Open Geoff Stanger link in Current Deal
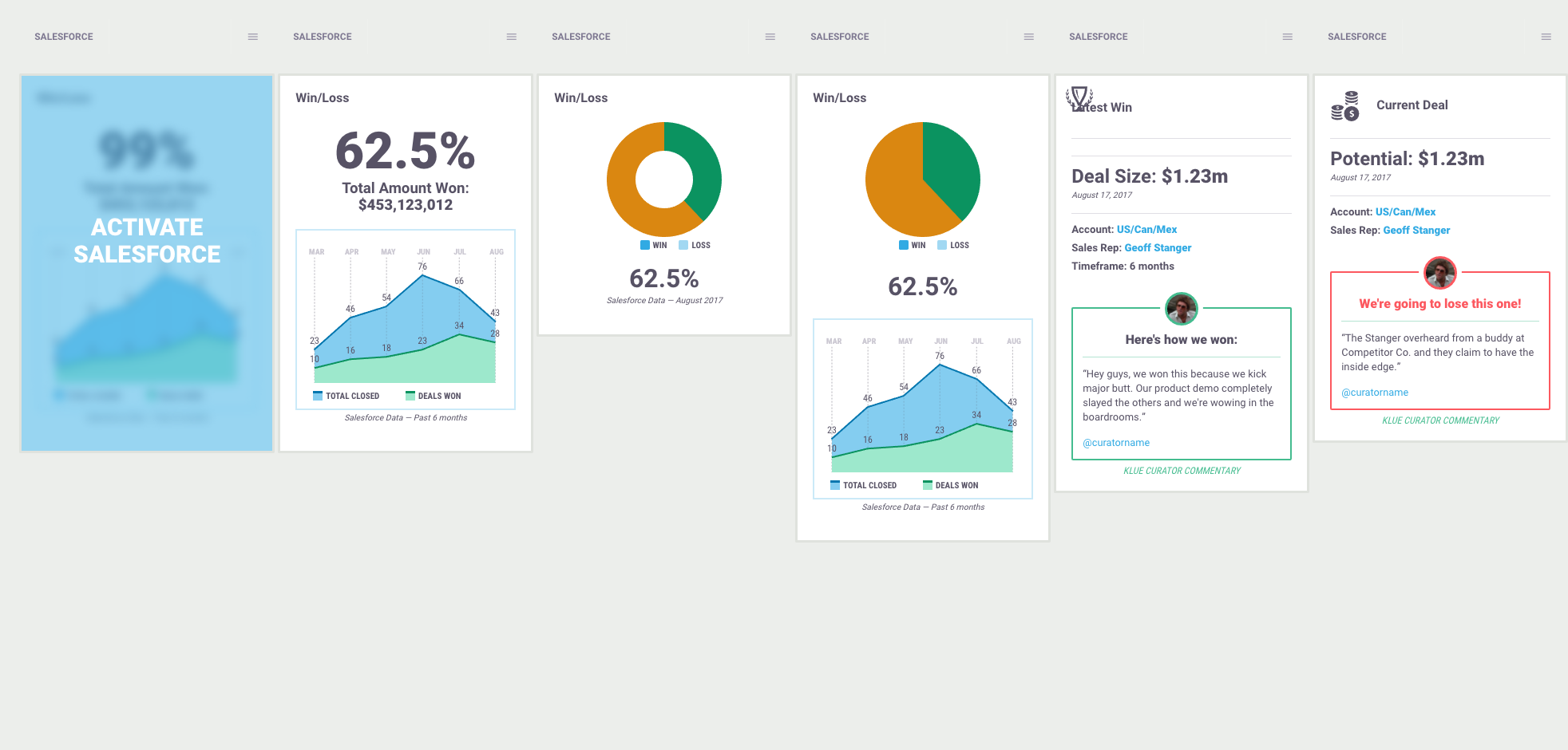The height and width of the screenshot is (750, 1568). (1416, 230)
